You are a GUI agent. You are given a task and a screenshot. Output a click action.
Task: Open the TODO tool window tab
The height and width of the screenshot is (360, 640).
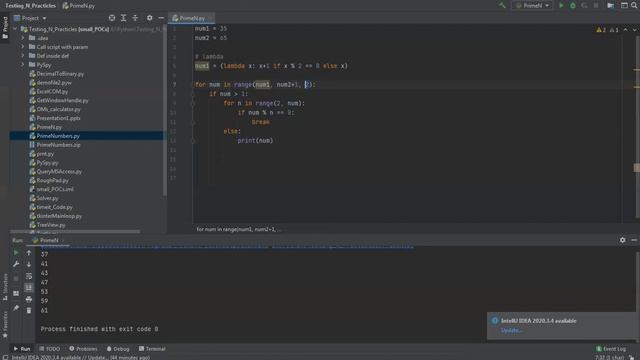point(50,349)
